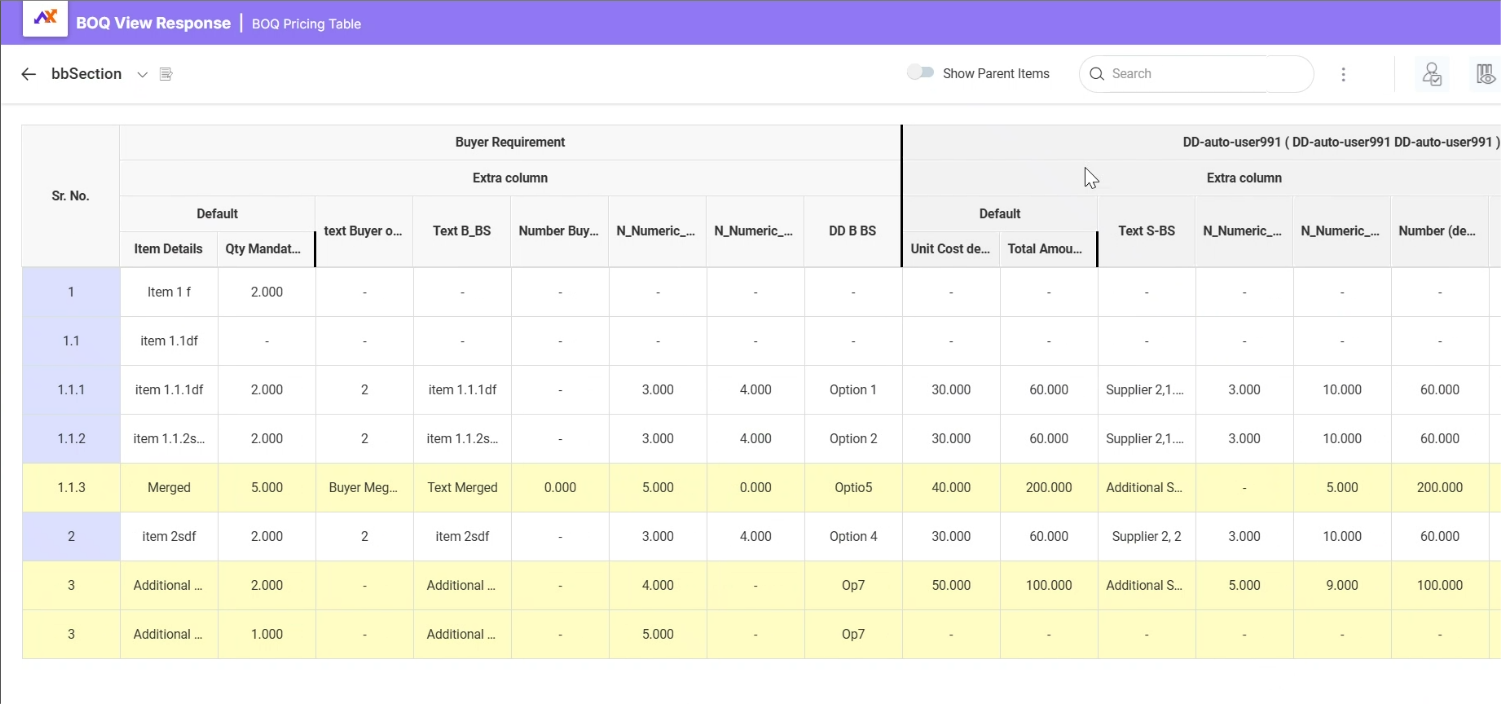Image resolution: width=1501 pixels, height=704 pixels.
Task: Click the app logo in header
Action: (x=45, y=19)
